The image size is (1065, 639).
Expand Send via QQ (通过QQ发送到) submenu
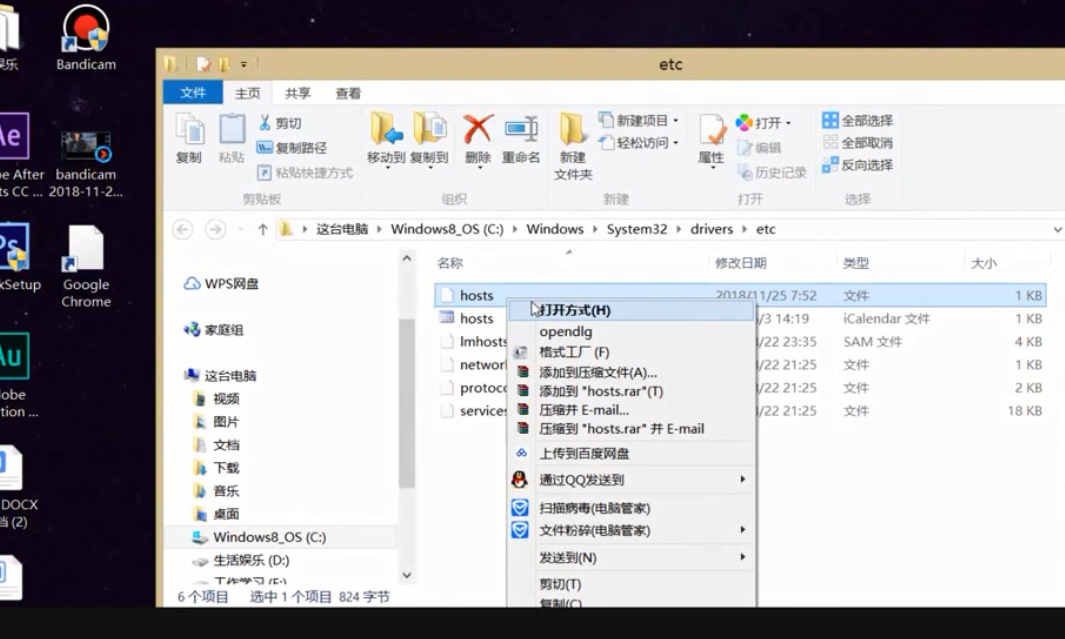[631, 479]
